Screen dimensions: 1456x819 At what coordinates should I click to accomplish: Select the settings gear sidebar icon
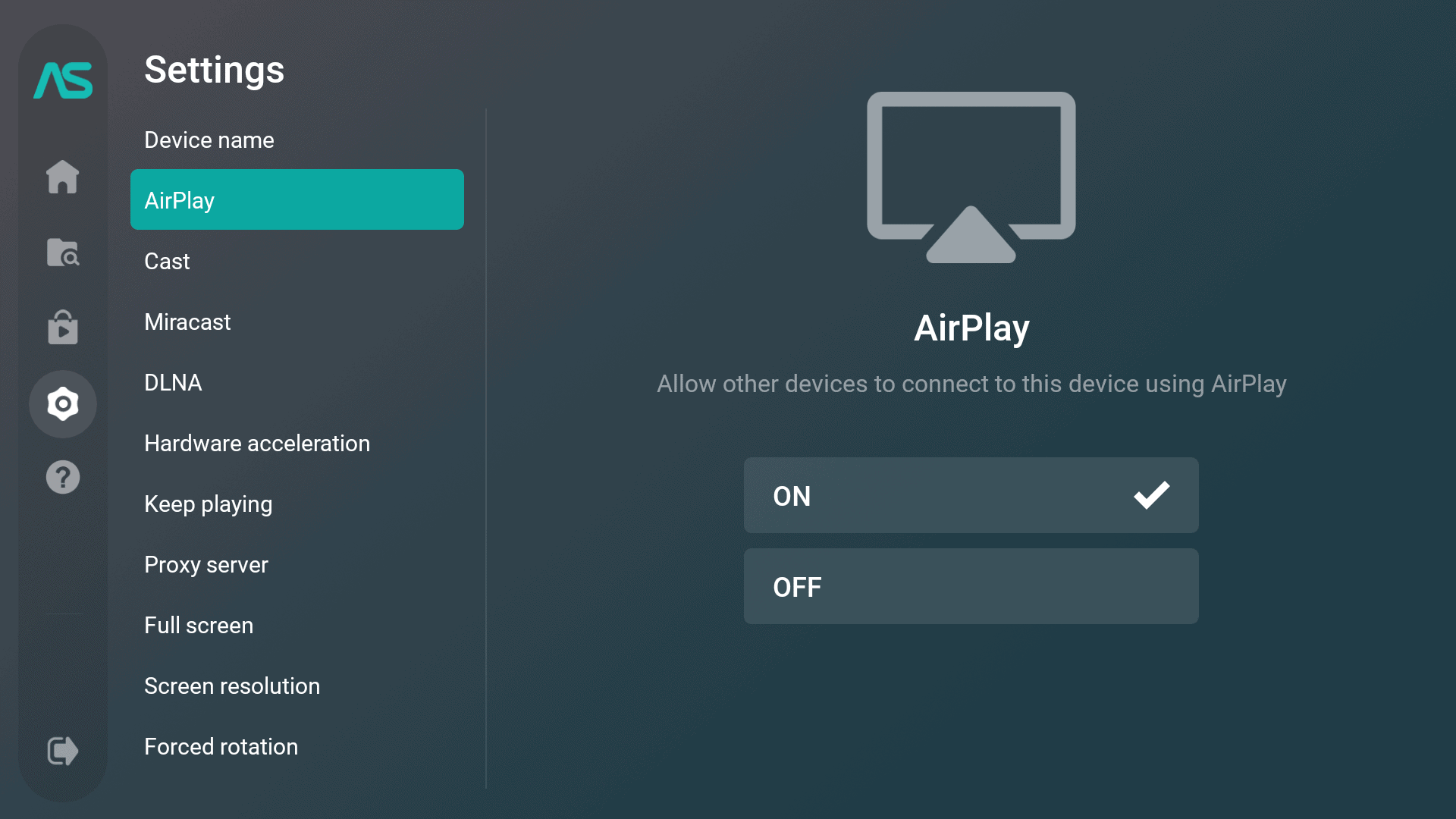(63, 404)
